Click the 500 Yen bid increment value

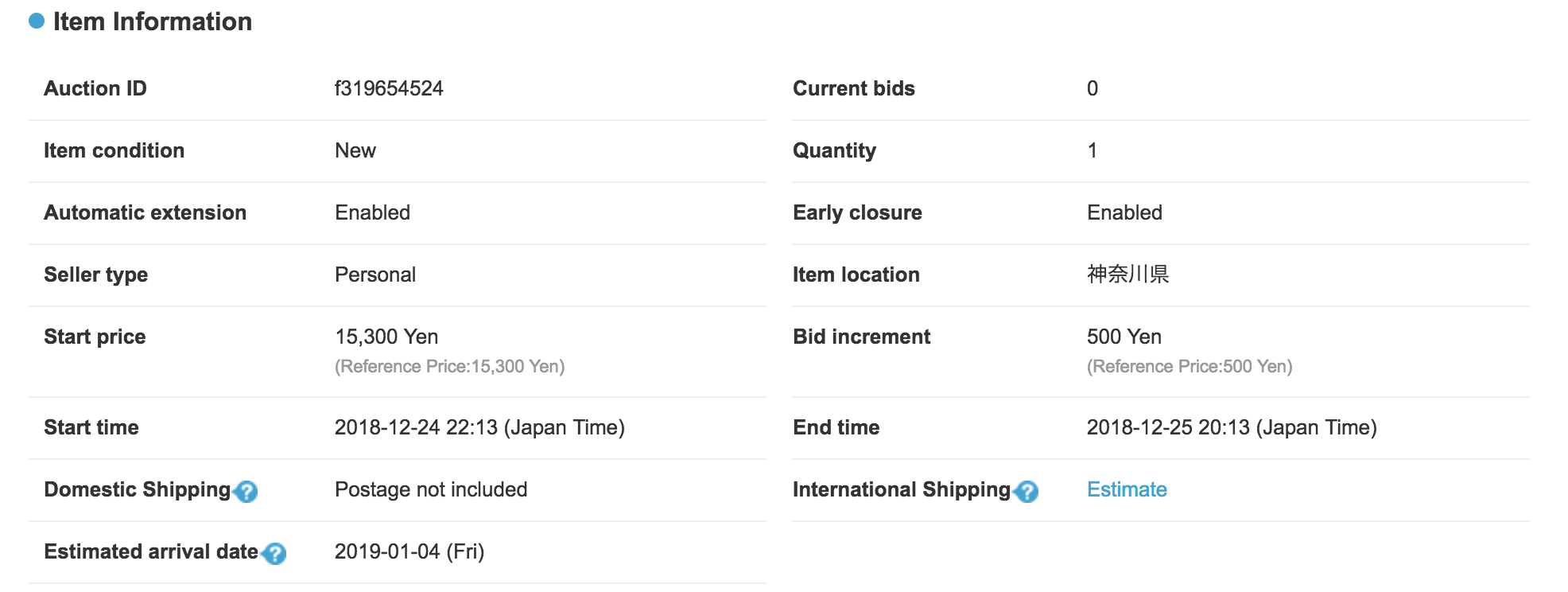1124,337
